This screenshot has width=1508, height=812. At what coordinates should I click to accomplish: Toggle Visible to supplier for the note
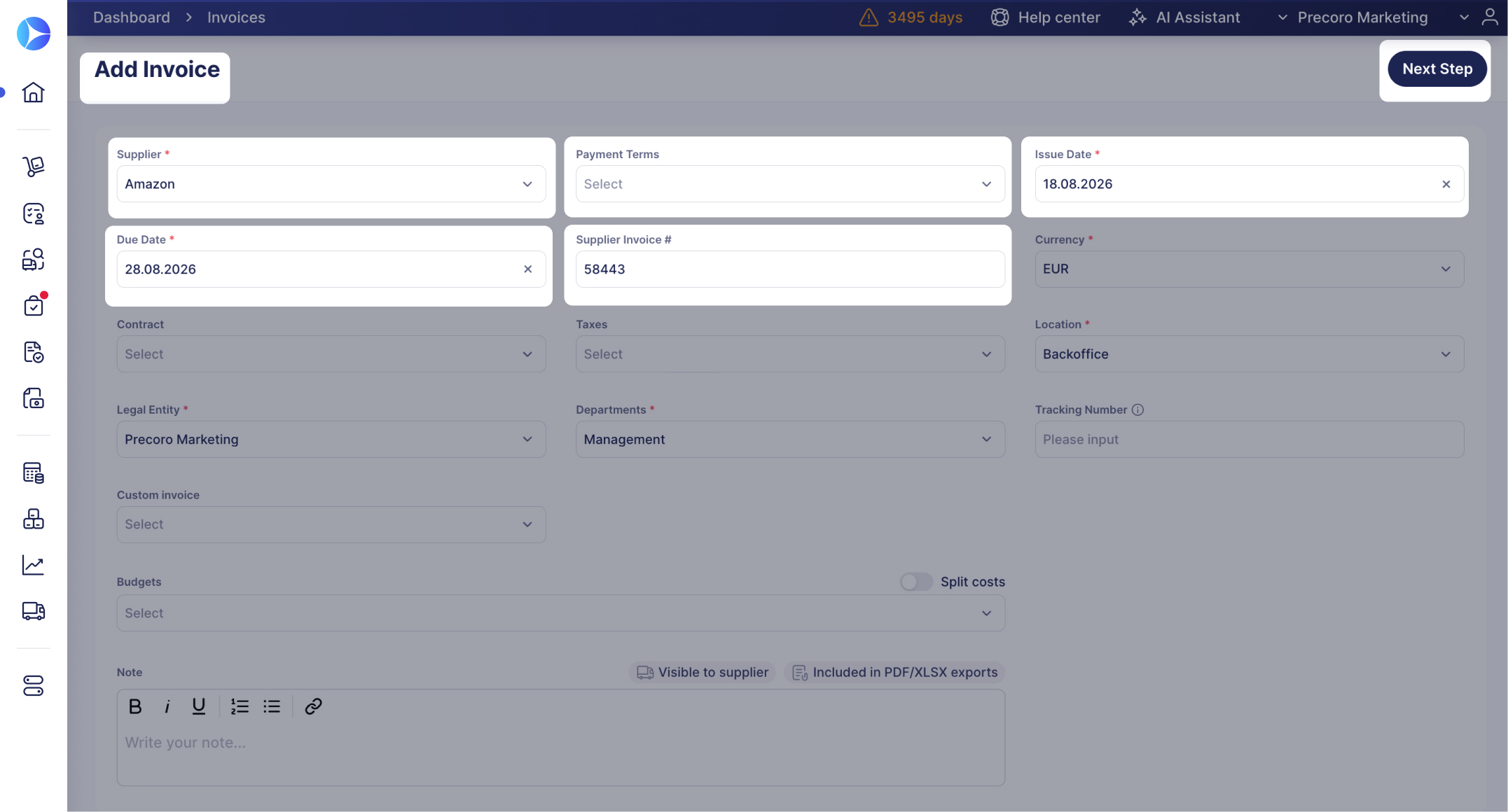click(703, 673)
